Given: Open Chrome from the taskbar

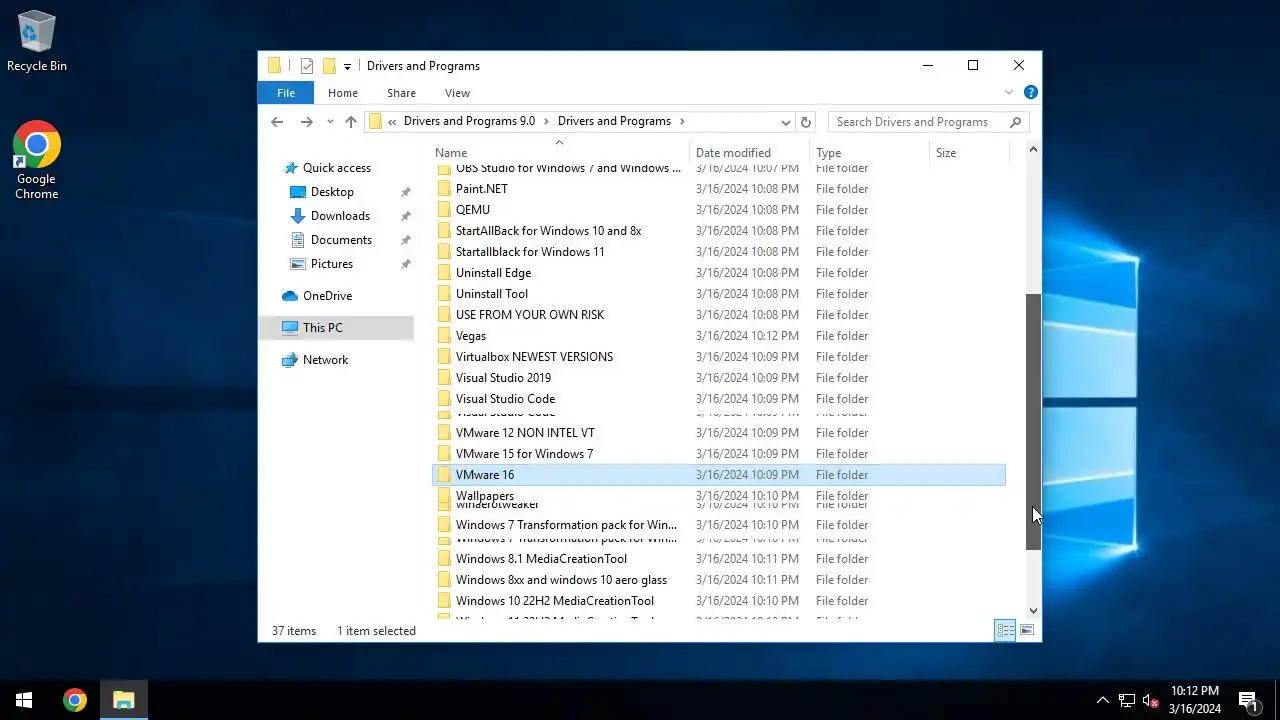Looking at the screenshot, I should [x=75, y=700].
